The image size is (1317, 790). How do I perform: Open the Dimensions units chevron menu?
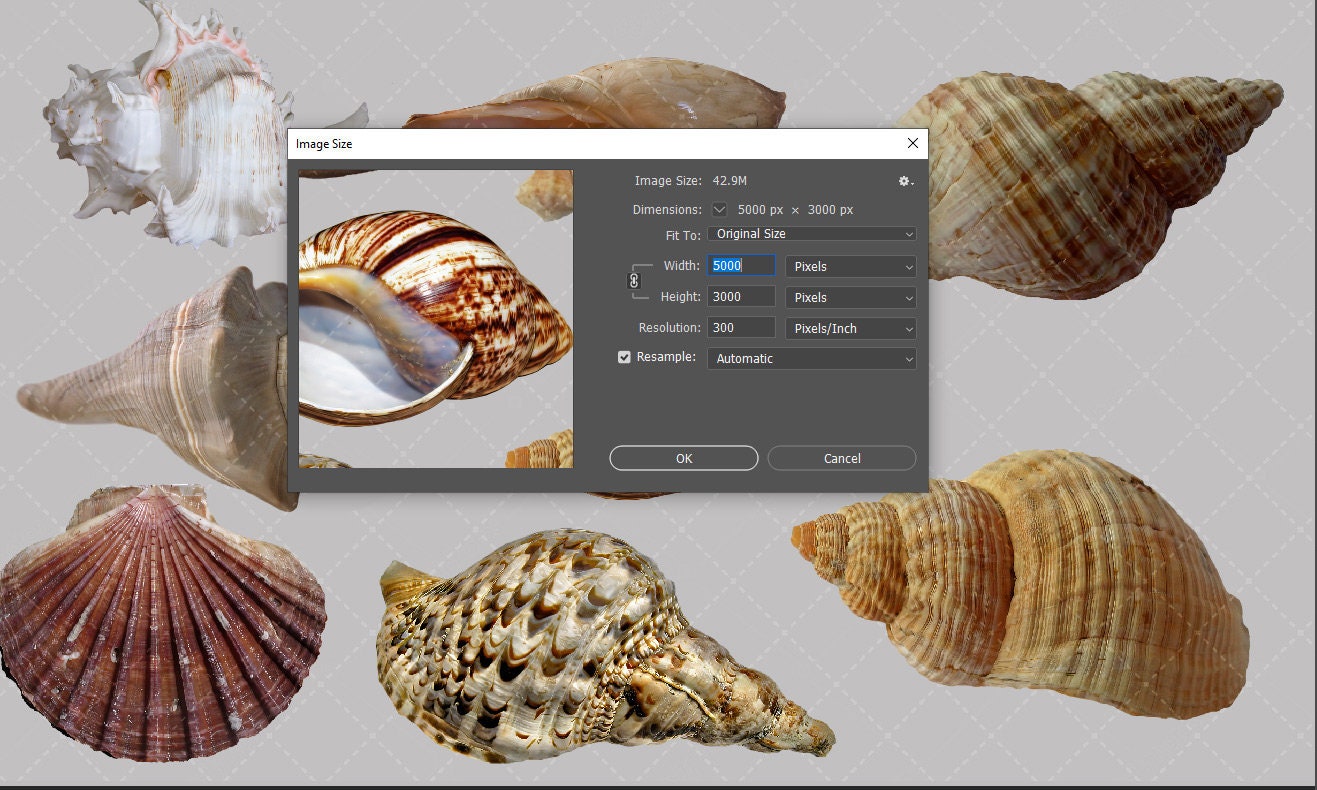719,209
